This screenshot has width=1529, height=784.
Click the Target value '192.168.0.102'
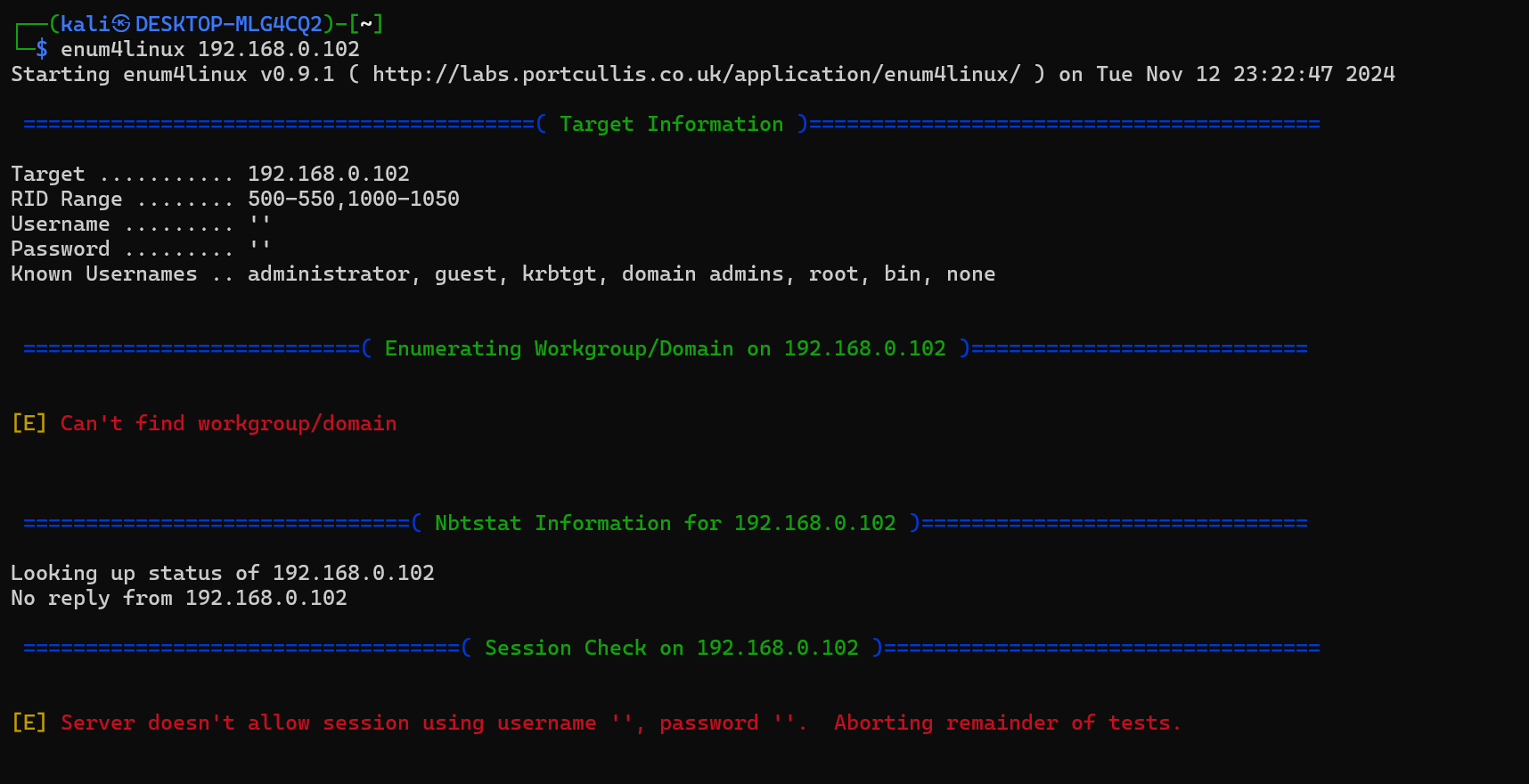pos(329,175)
